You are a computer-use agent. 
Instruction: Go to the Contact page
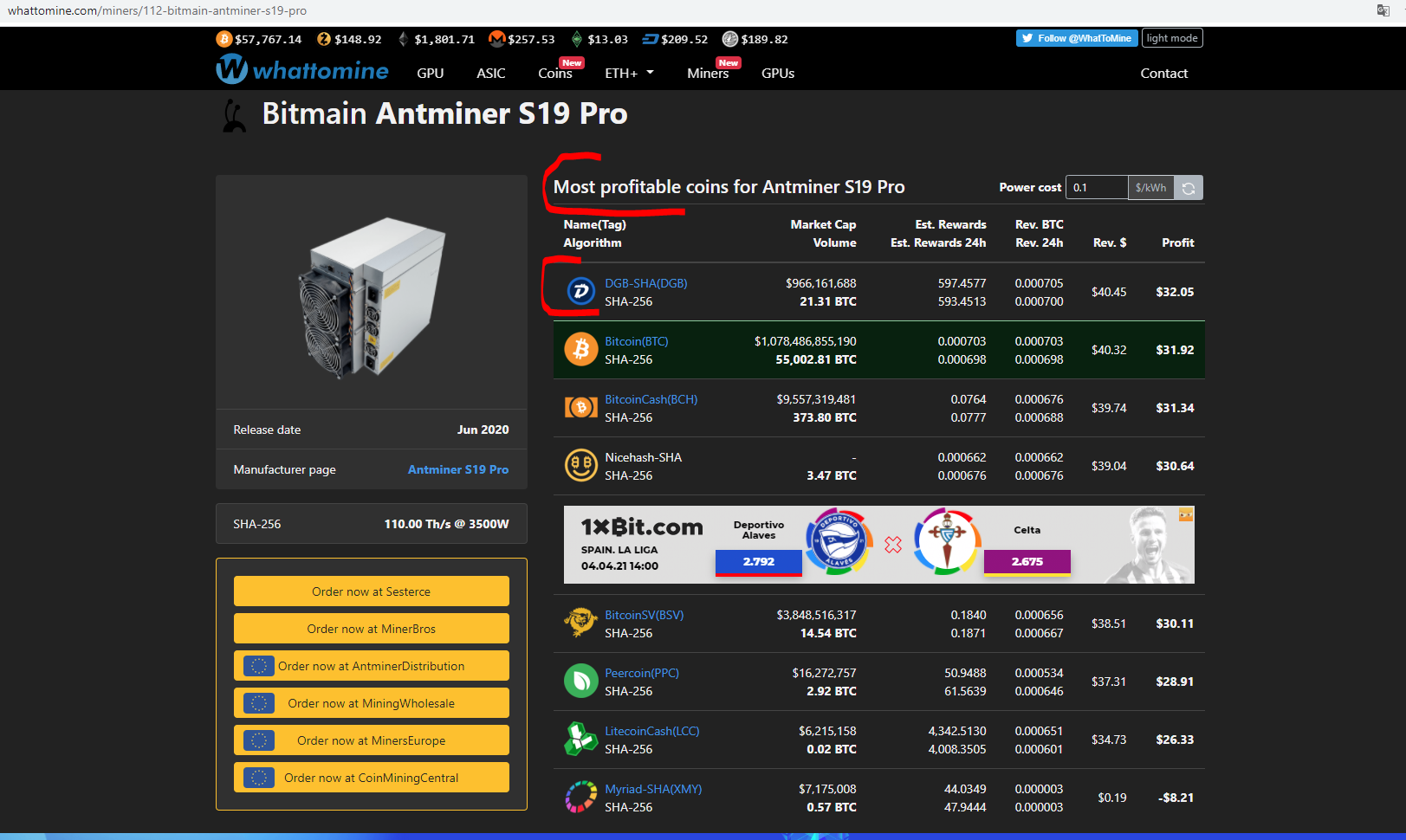[1163, 74]
